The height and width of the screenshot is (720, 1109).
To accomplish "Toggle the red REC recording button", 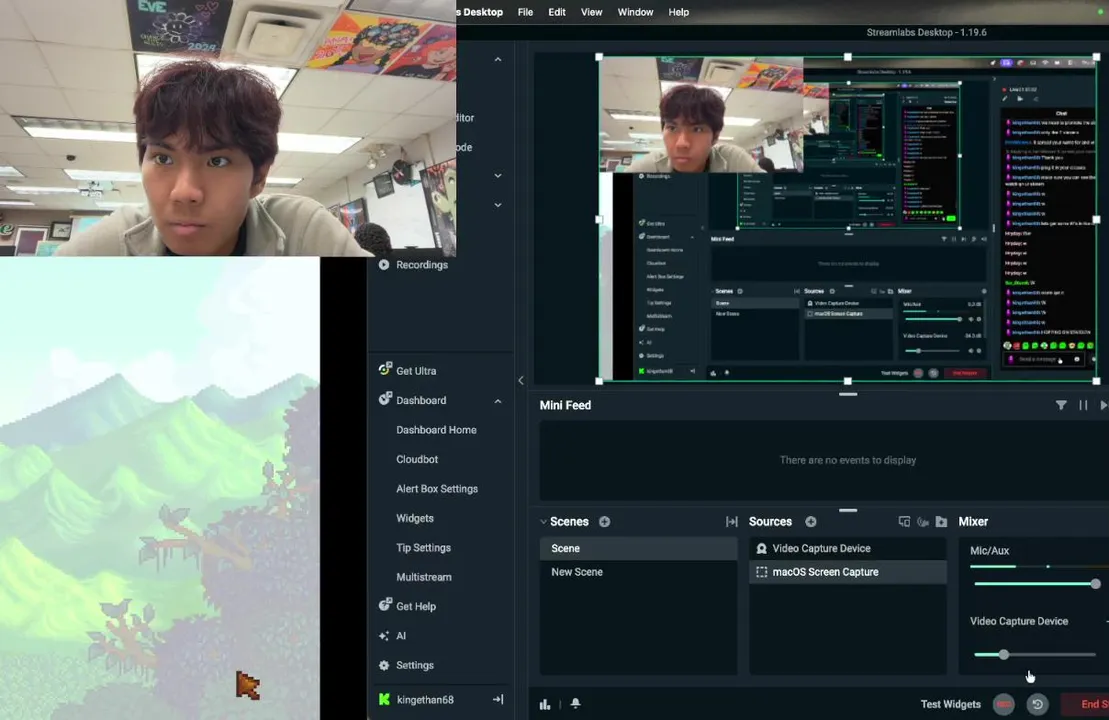I will click(1004, 704).
